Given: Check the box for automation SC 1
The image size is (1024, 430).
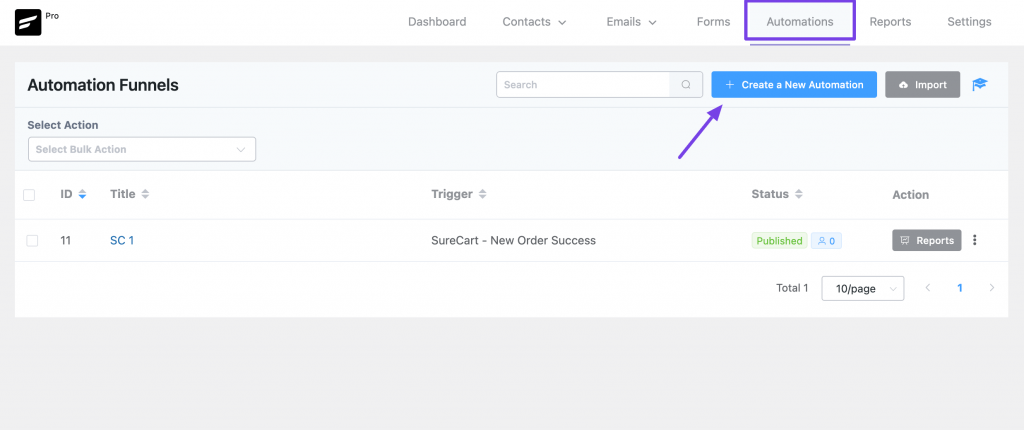Looking at the screenshot, I should [32, 241].
